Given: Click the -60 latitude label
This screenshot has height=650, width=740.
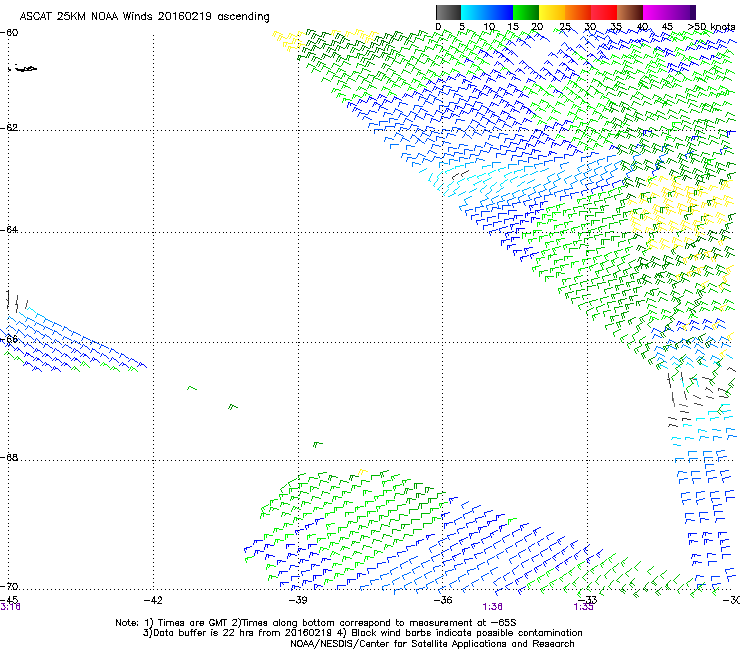Looking at the screenshot, I should click(x=9, y=33).
